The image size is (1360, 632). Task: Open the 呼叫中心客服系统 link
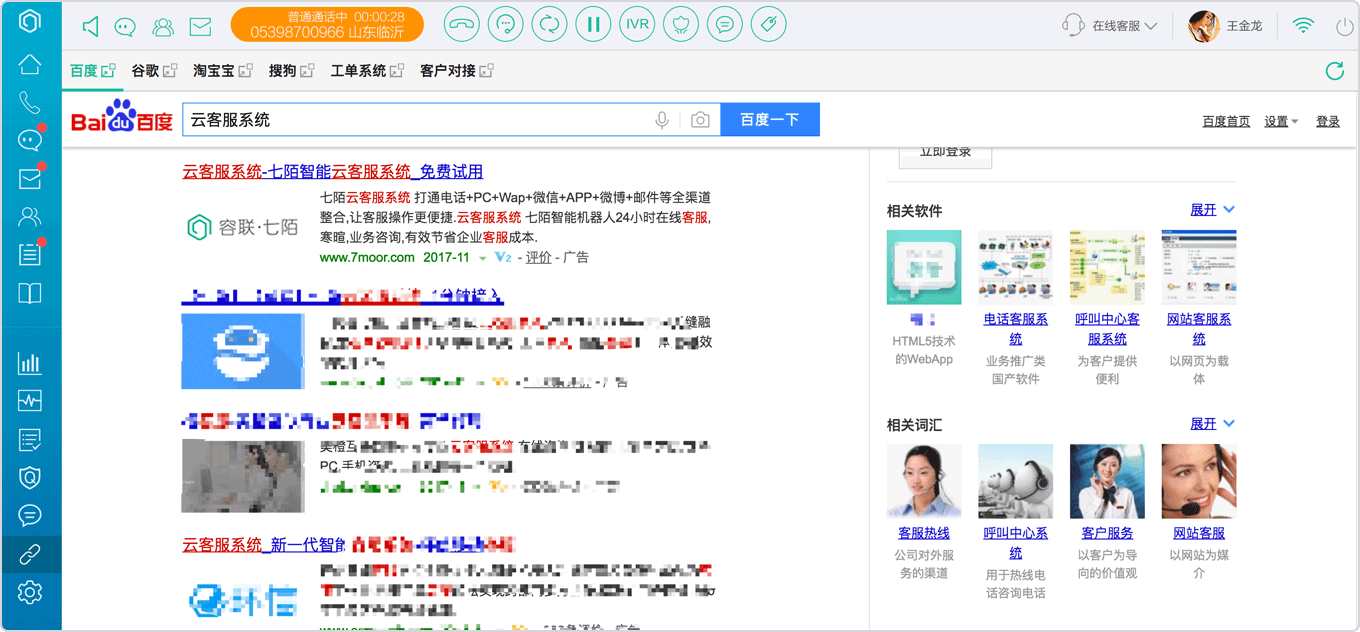(x=1107, y=329)
